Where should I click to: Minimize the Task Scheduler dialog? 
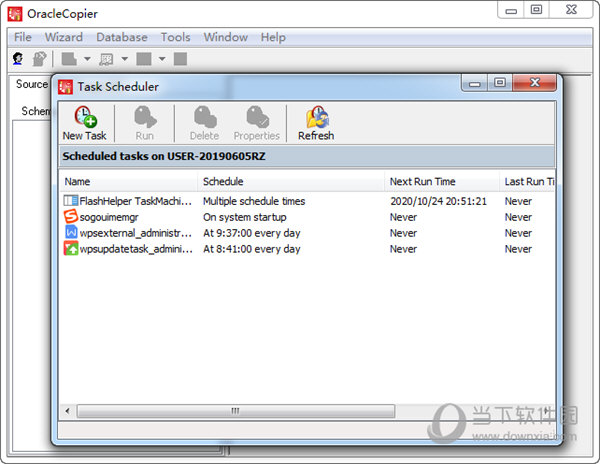pos(475,83)
